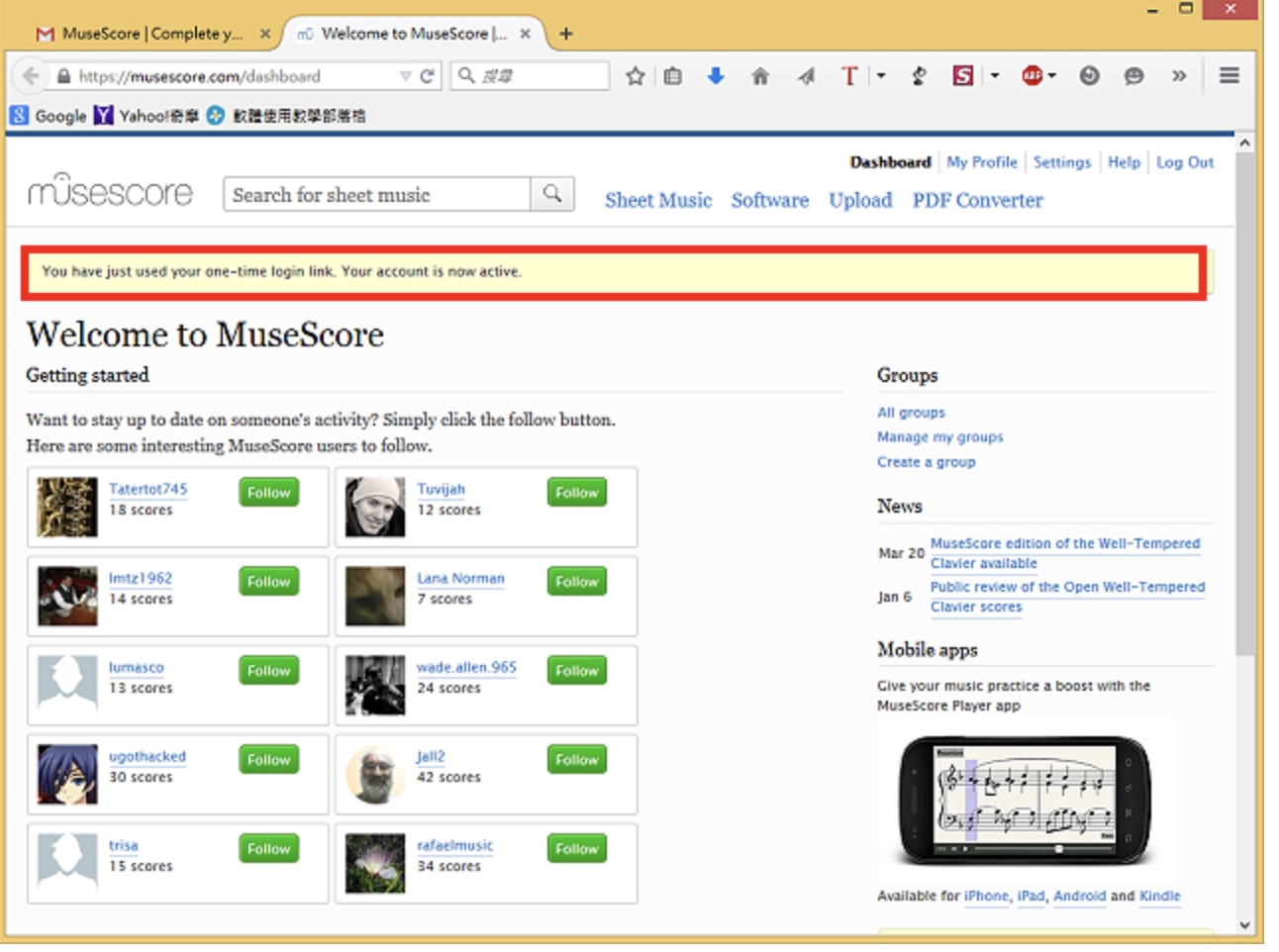Viewport: 1279px width, 952px height.
Task: Open downloads with the blue arrow icon
Action: click(x=716, y=76)
